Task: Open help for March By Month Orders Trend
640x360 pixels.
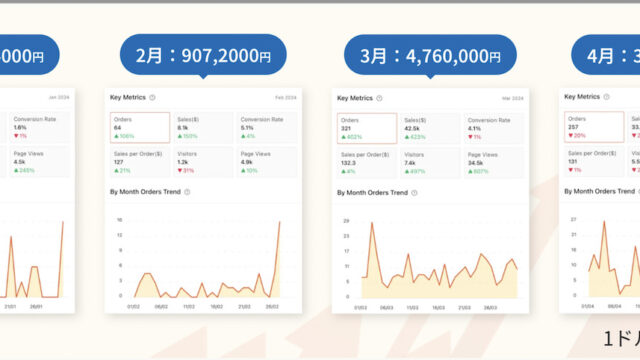Action: (x=414, y=193)
